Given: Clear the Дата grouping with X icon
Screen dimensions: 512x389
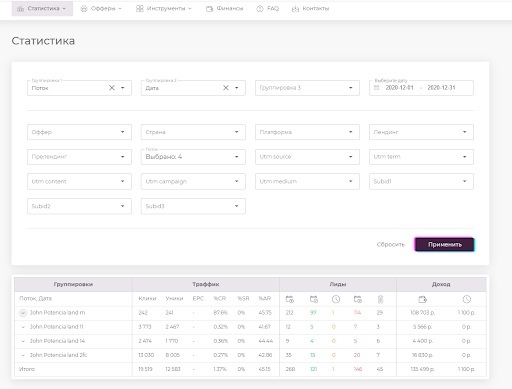Looking at the screenshot, I should (226, 88).
